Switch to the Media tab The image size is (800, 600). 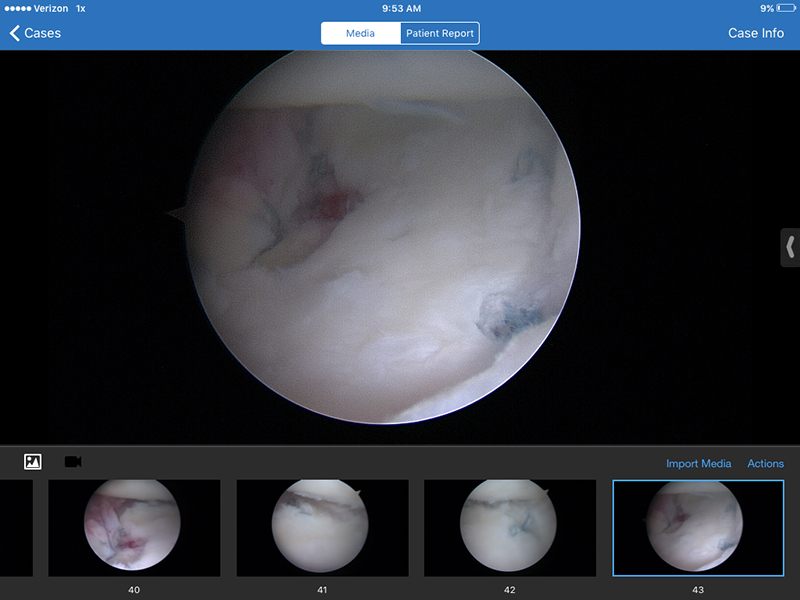pos(361,33)
